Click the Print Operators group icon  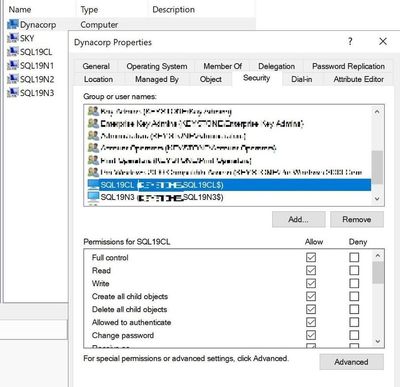[93, 160]
